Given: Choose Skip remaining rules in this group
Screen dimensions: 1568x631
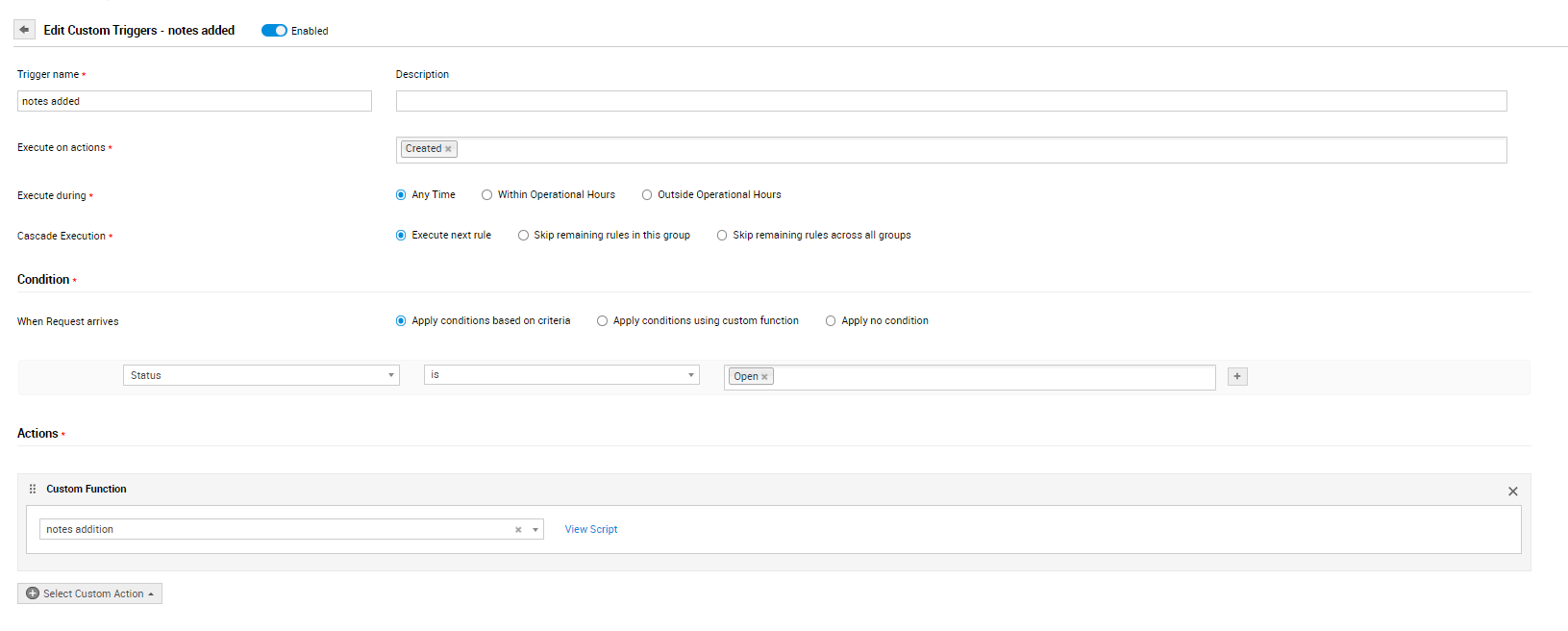Looking at the screenshot, I should coord(523,236).
